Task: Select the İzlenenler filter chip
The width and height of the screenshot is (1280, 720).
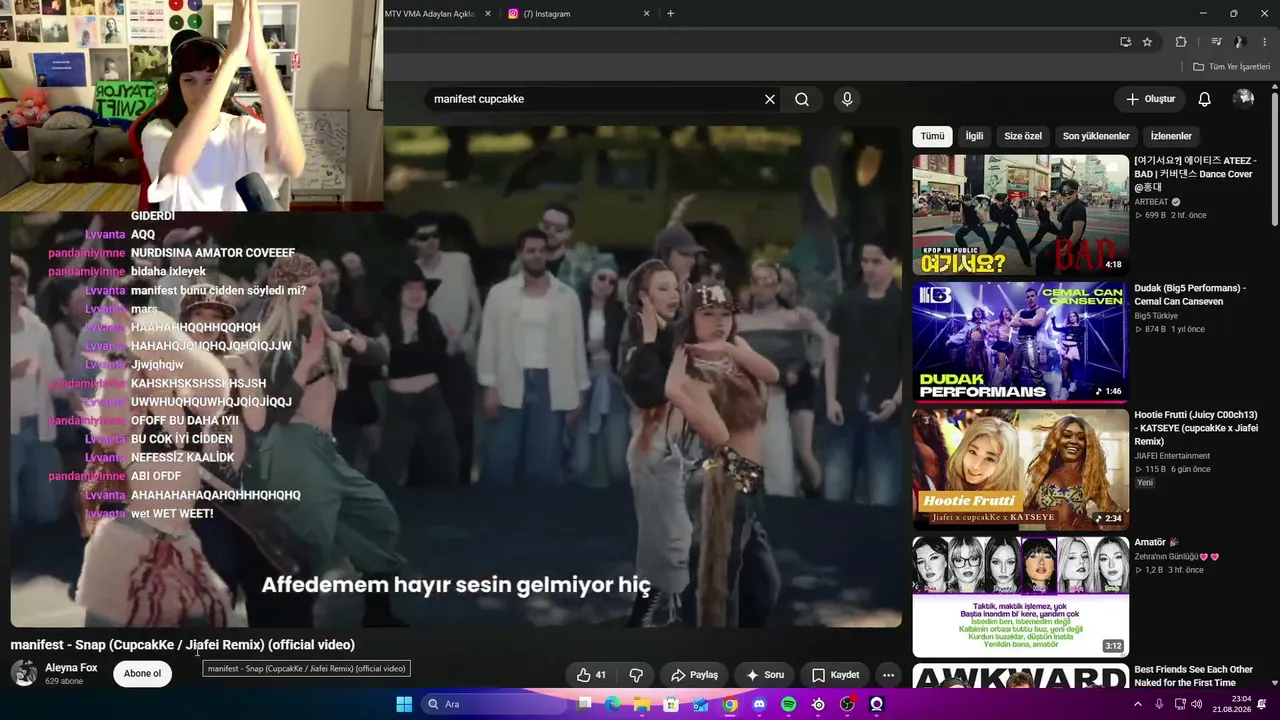Action: (x=1171, y=136)
